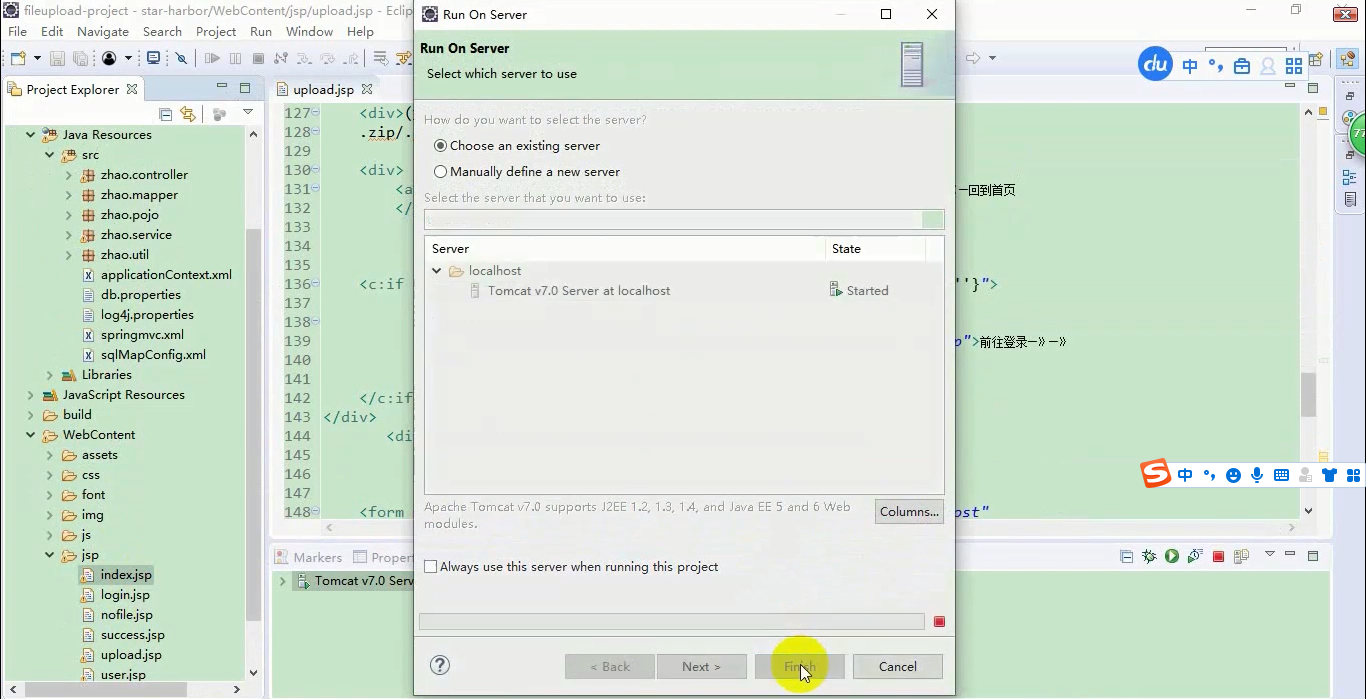Open the Edit menu

pyautogui.click(x=52, y=32)
